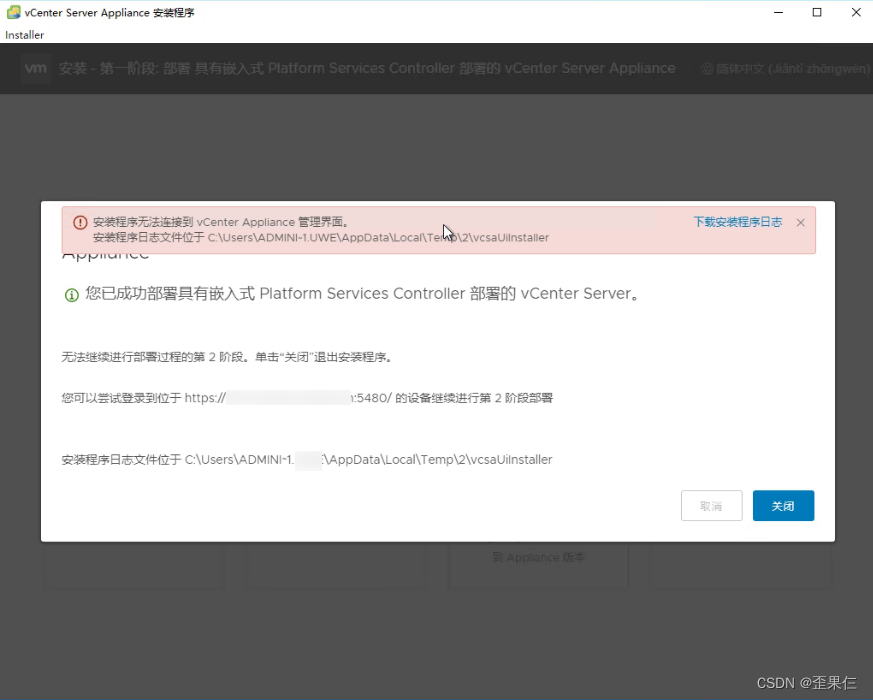Open the Installer menu
Image resolution: width=873 pixels, height=700 pixels.
(24, 35)
